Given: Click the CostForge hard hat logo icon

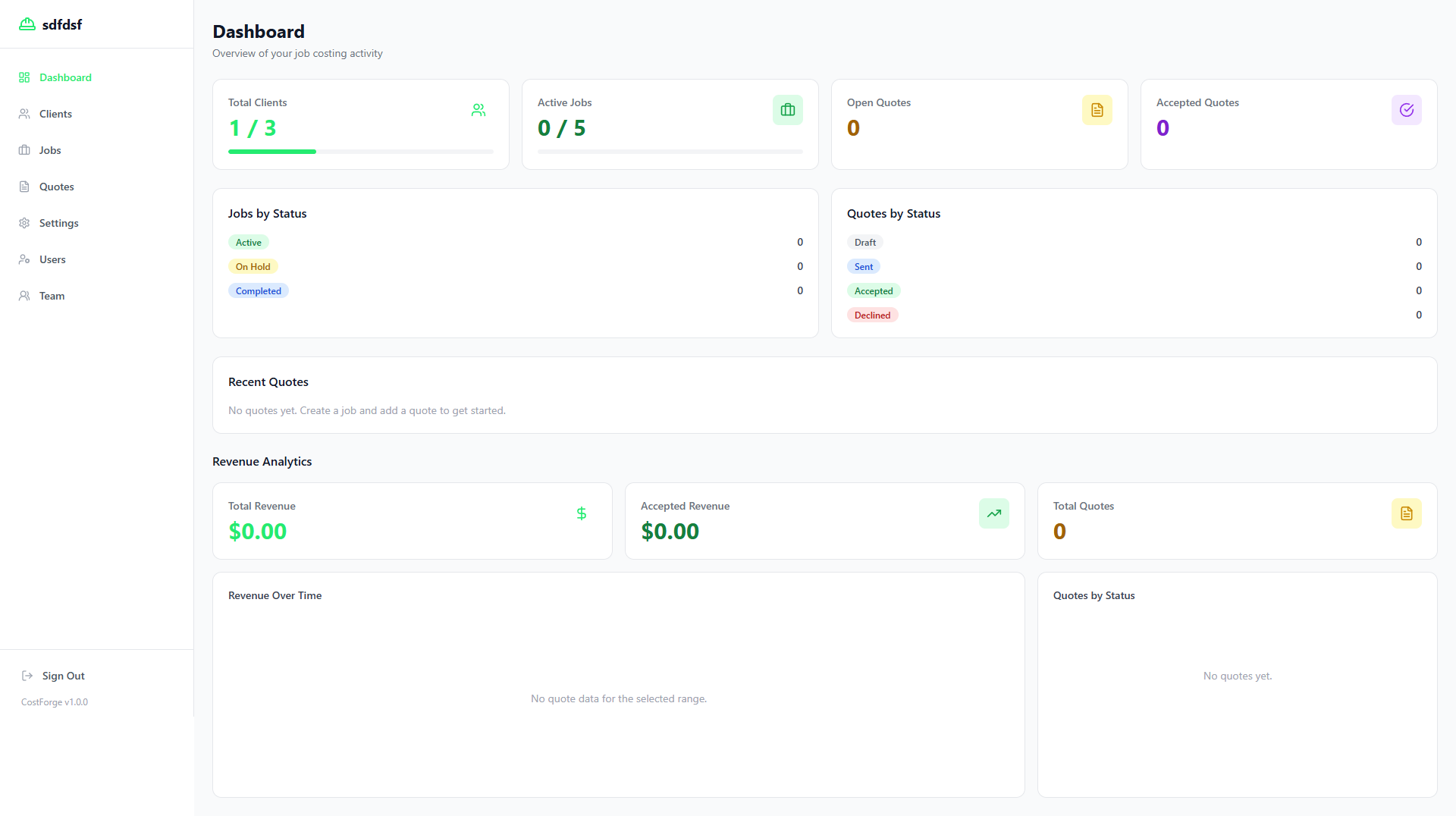Looking at the screenshot, I should point(27,24).
